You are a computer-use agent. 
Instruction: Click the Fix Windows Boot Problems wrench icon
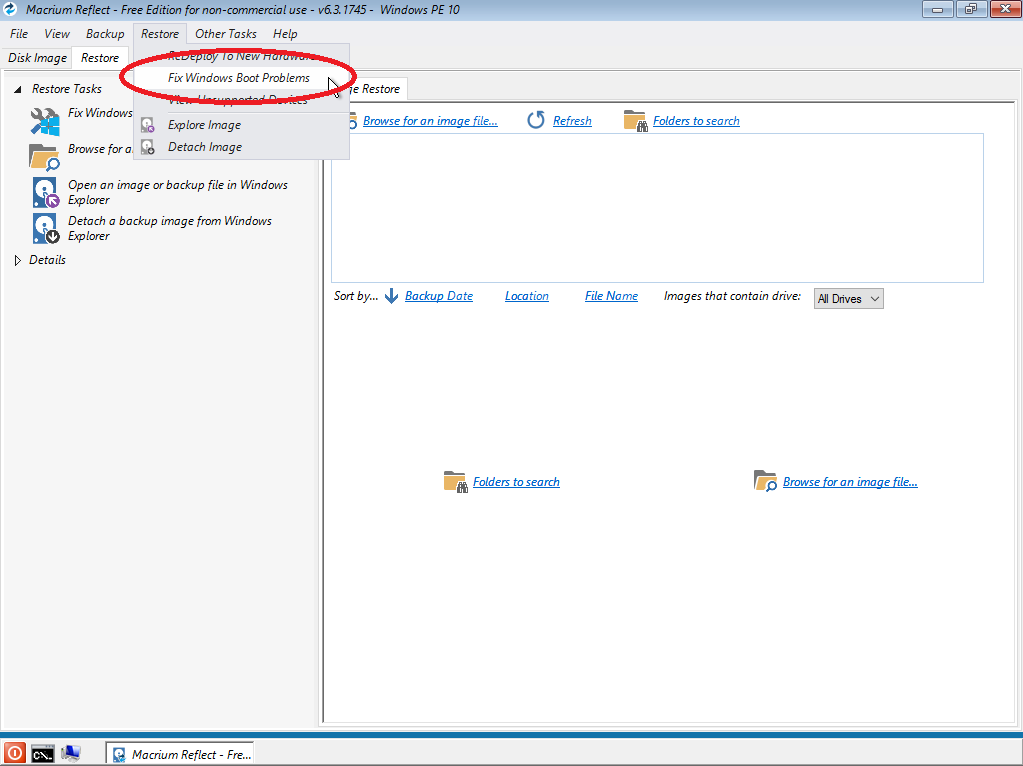pyautogui.click(x=44, y=121)
